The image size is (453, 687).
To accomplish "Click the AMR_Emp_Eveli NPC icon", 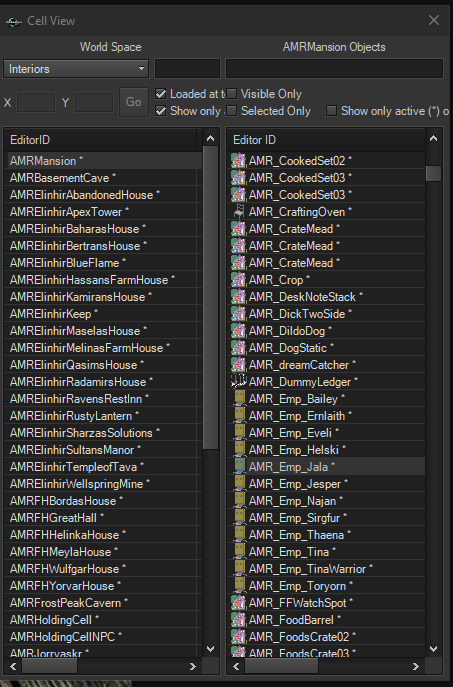I will [x=239, y=433].
